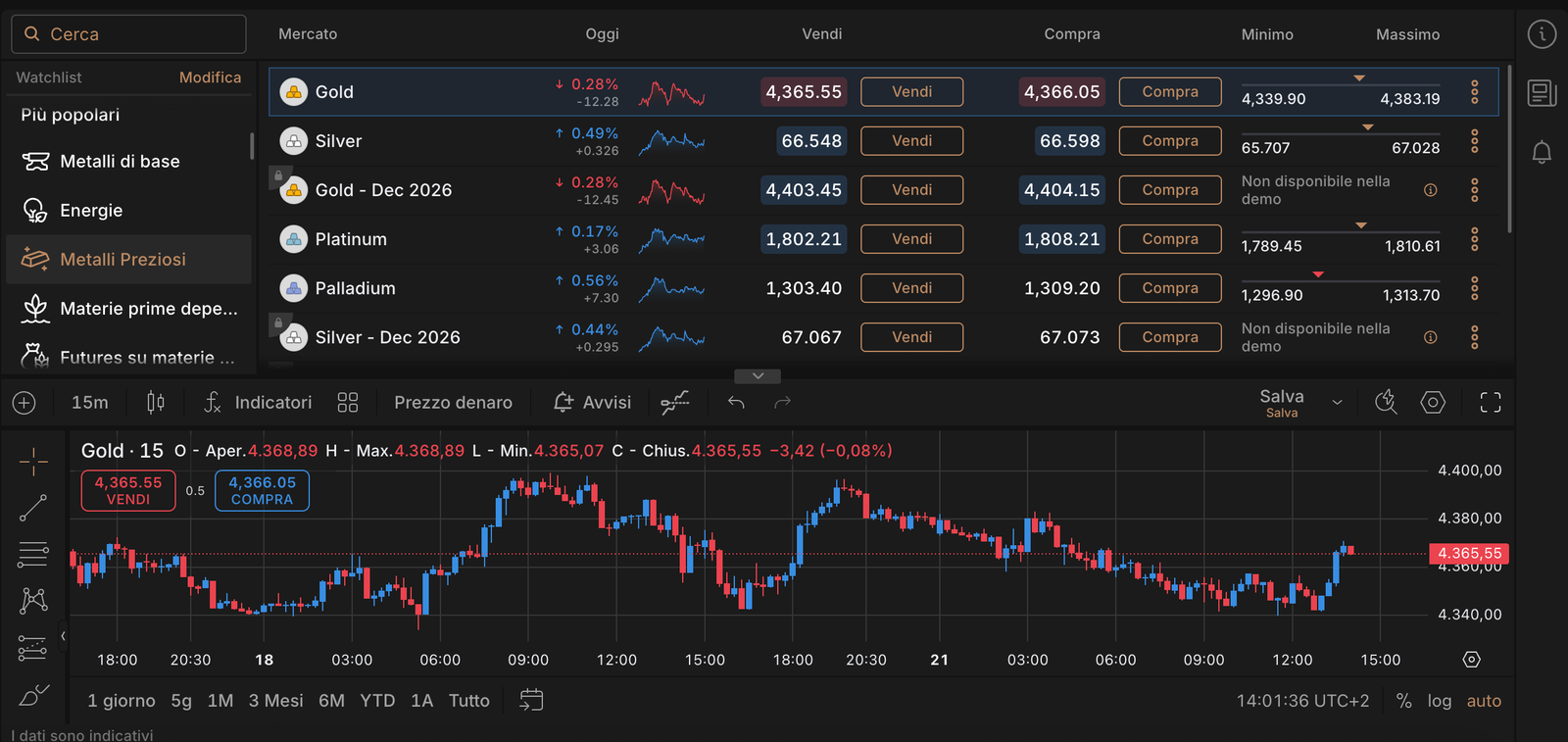Click the blue COMPRA 4,366.05 chart box
Image resolution: width=1568 pixels, height=742 pixels.
tap(262, 490)
